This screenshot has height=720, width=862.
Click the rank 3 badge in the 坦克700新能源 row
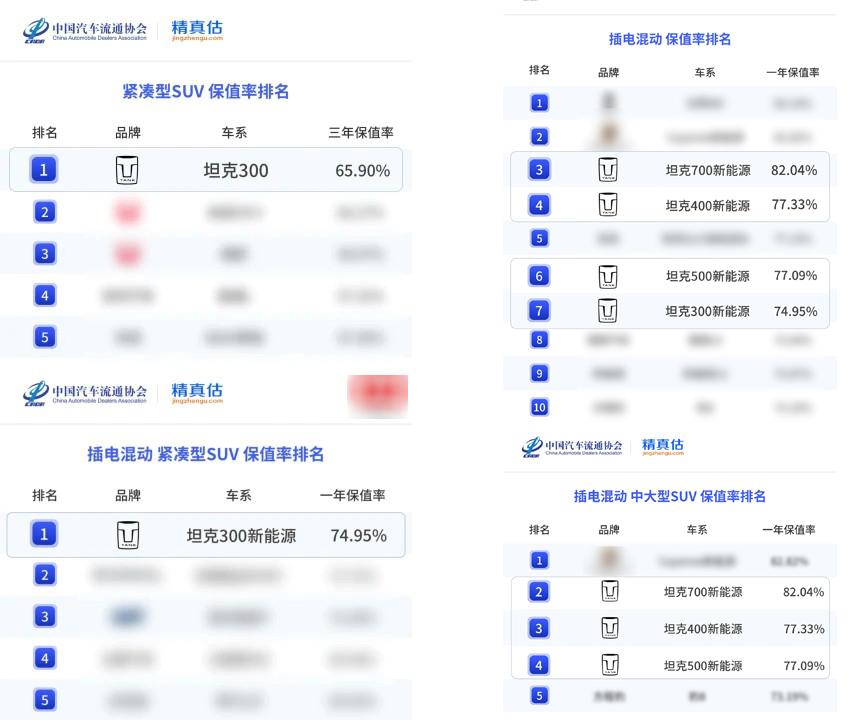pos(539,170)
